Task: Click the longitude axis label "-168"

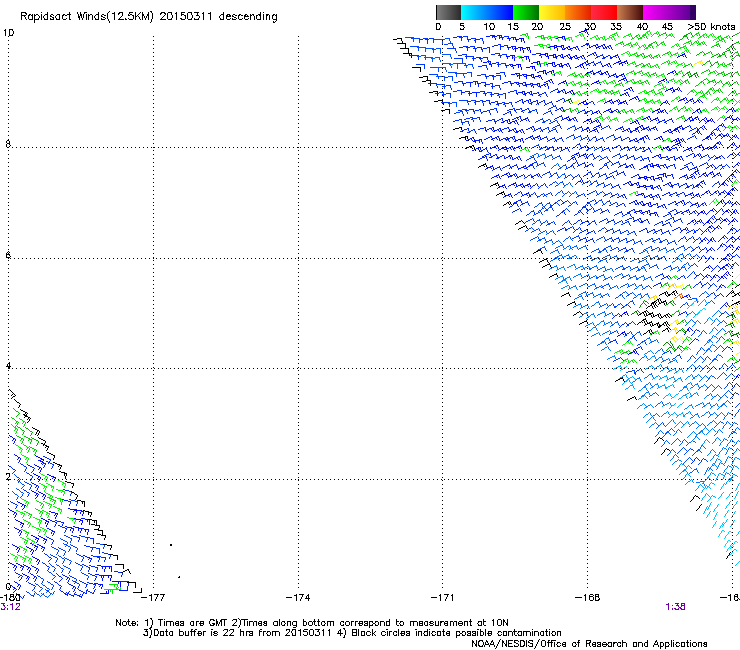Action: coord(587,598)
